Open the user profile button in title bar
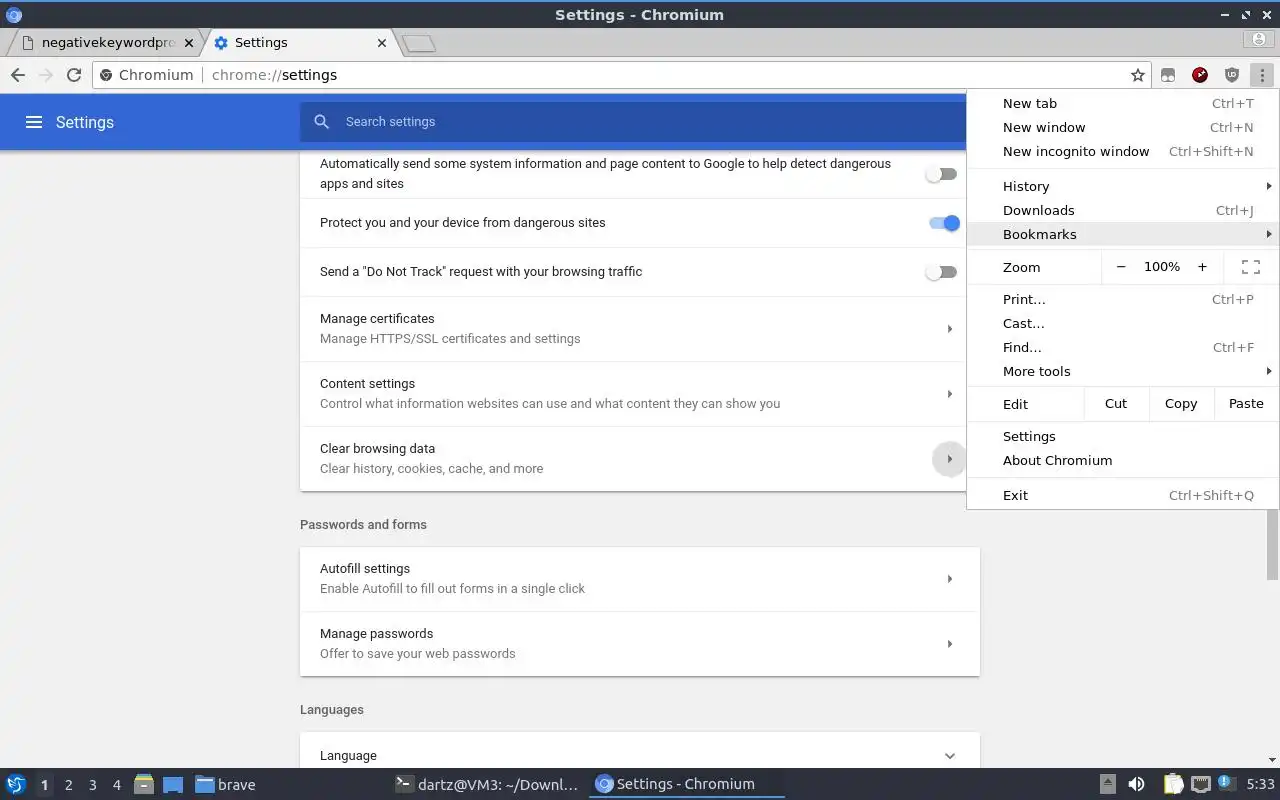 coord(1259,40)
